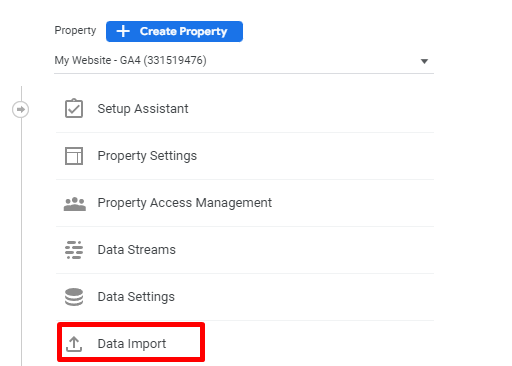Click the Setup Assistant clipboard checkmark icon
This screenshot has height=366, width=512.
click(x=74, y=108)
